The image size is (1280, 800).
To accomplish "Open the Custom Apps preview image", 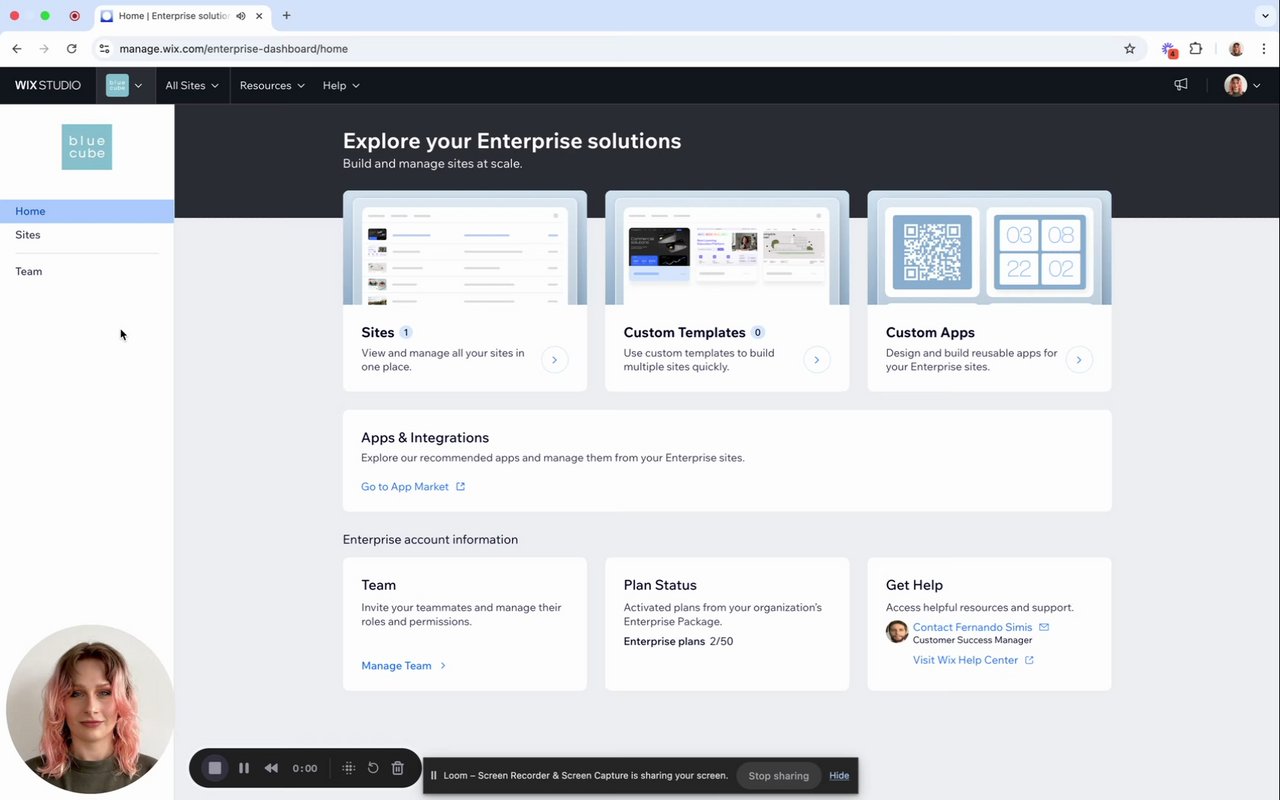I will 989,248.
